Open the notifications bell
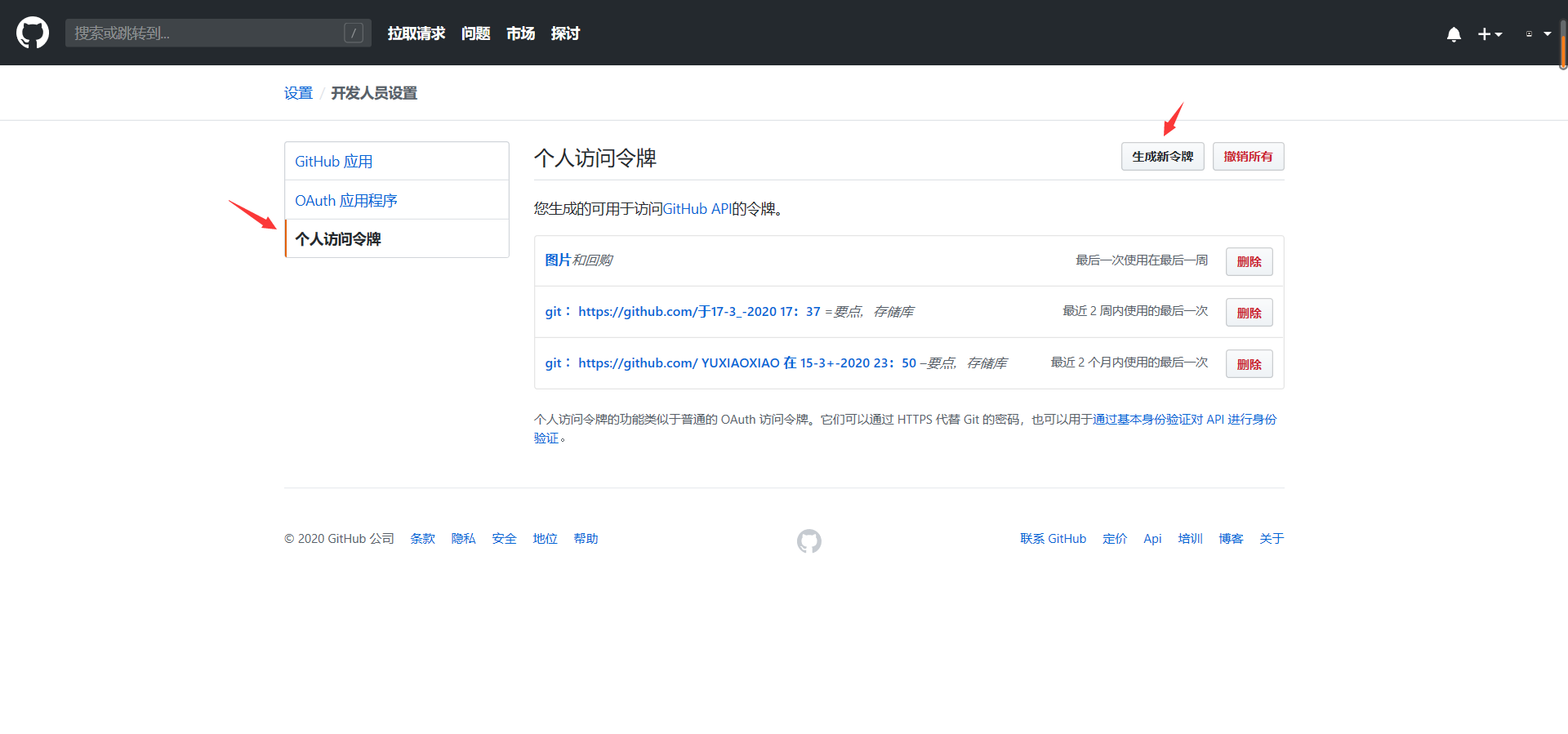 1454,34
